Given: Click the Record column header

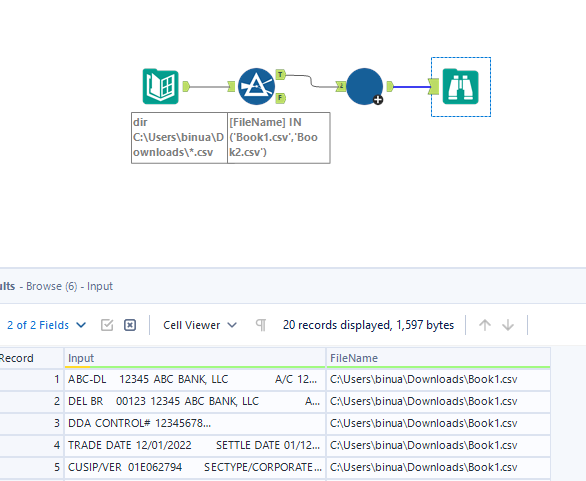Looking at the screenshot, I should pos(31,358).
